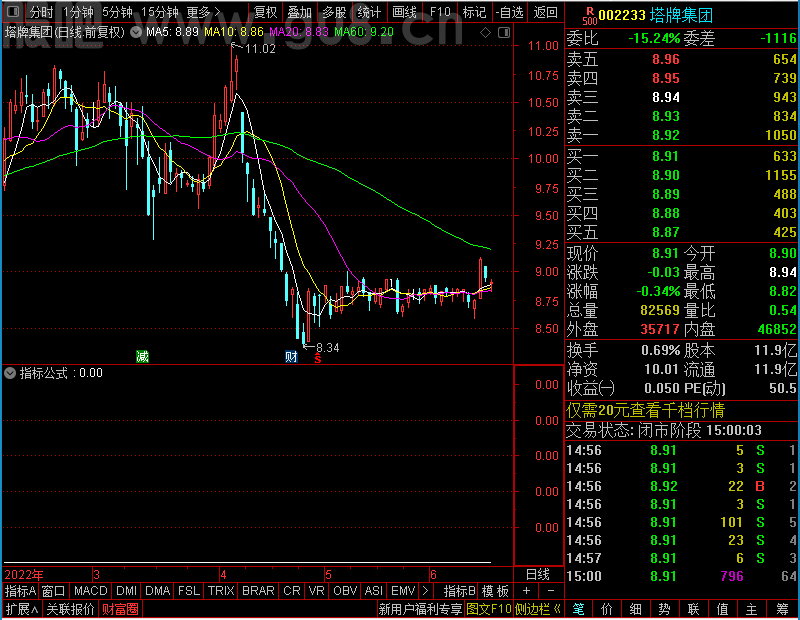The image size is (800, 620).
Task: Click the 返回 button
Action: [x=545, y=12]
